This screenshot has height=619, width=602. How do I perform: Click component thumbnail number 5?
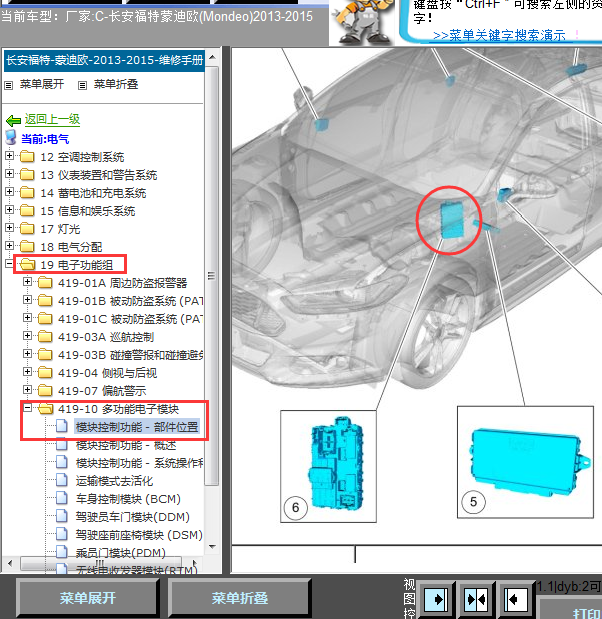pos(525,462)
